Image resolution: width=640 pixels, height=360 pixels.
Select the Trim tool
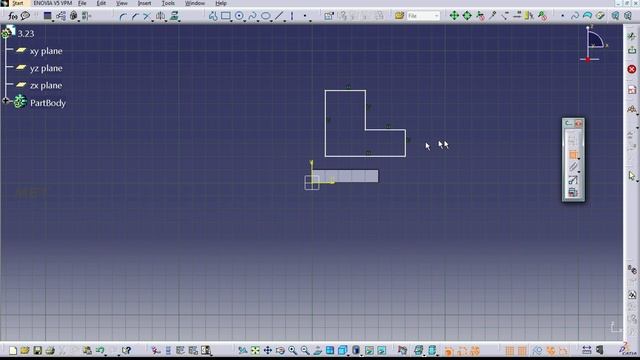[147, 16]
